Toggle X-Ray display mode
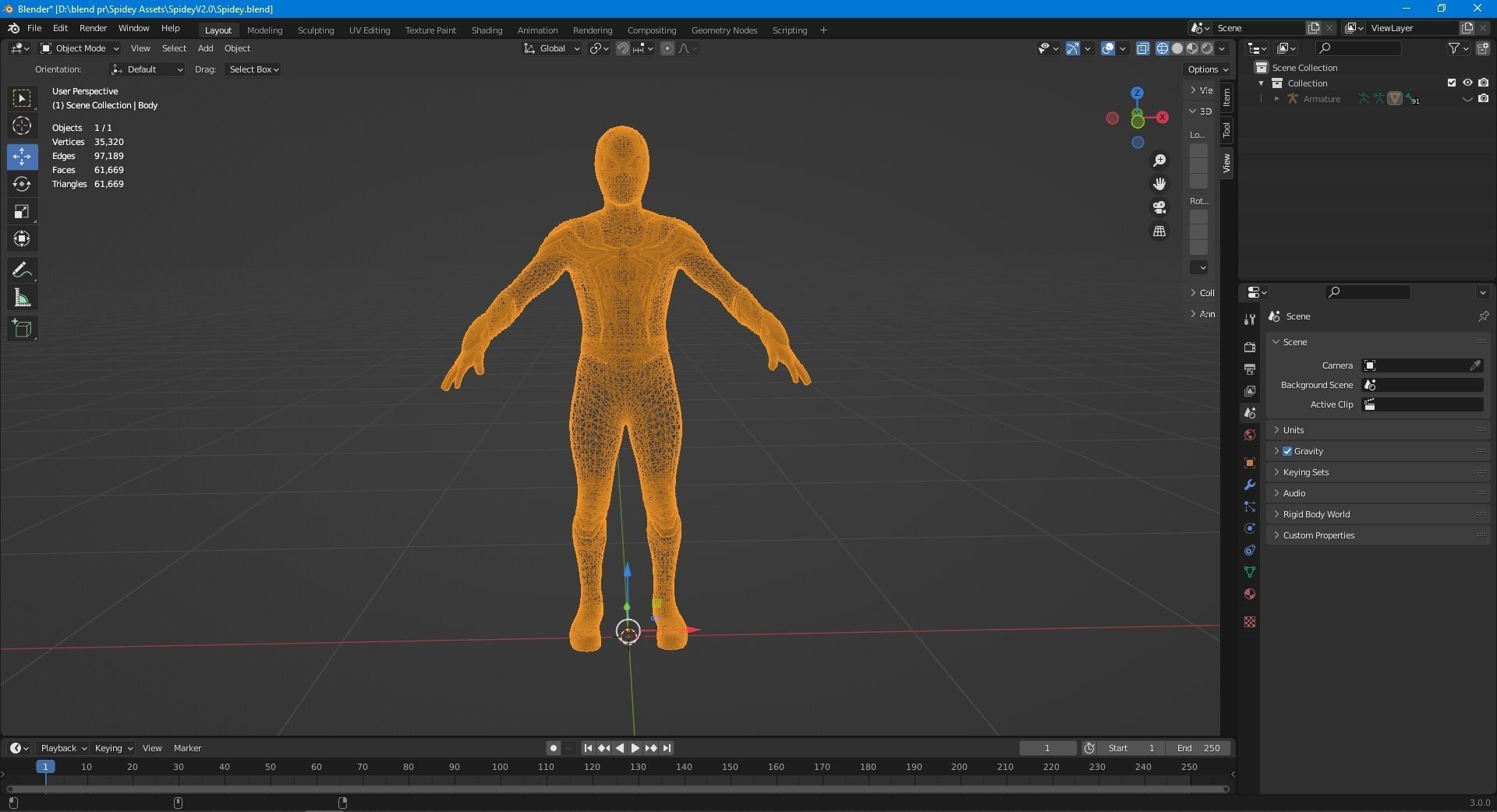 1143,48
